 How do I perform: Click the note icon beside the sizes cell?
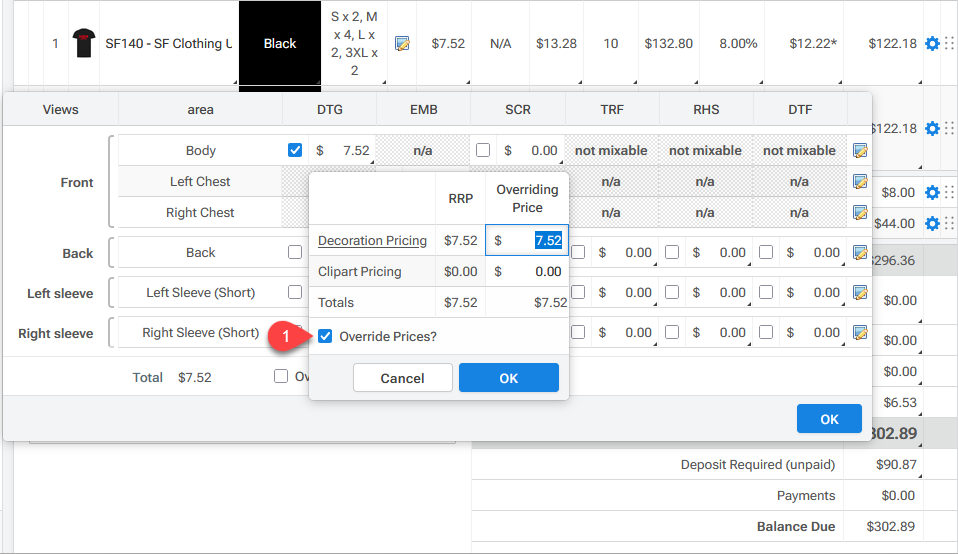click(x=402, y=44)
